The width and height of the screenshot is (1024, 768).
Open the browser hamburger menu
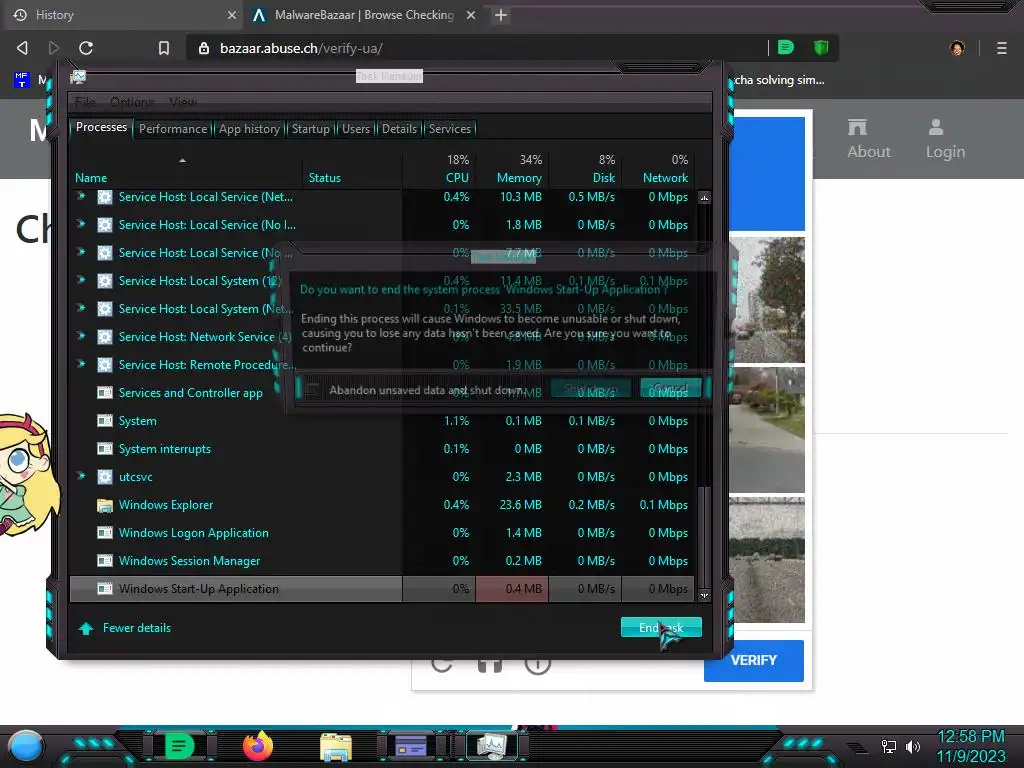click(1002, 48)
